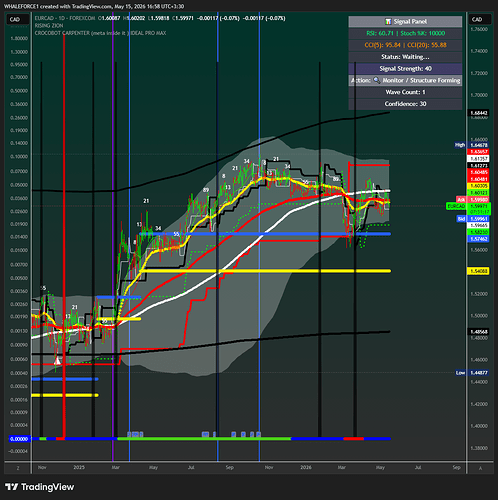Click the blue 0.00000 label on the left scale
Viewport: 498px width, 500px height.
point(19,439)
